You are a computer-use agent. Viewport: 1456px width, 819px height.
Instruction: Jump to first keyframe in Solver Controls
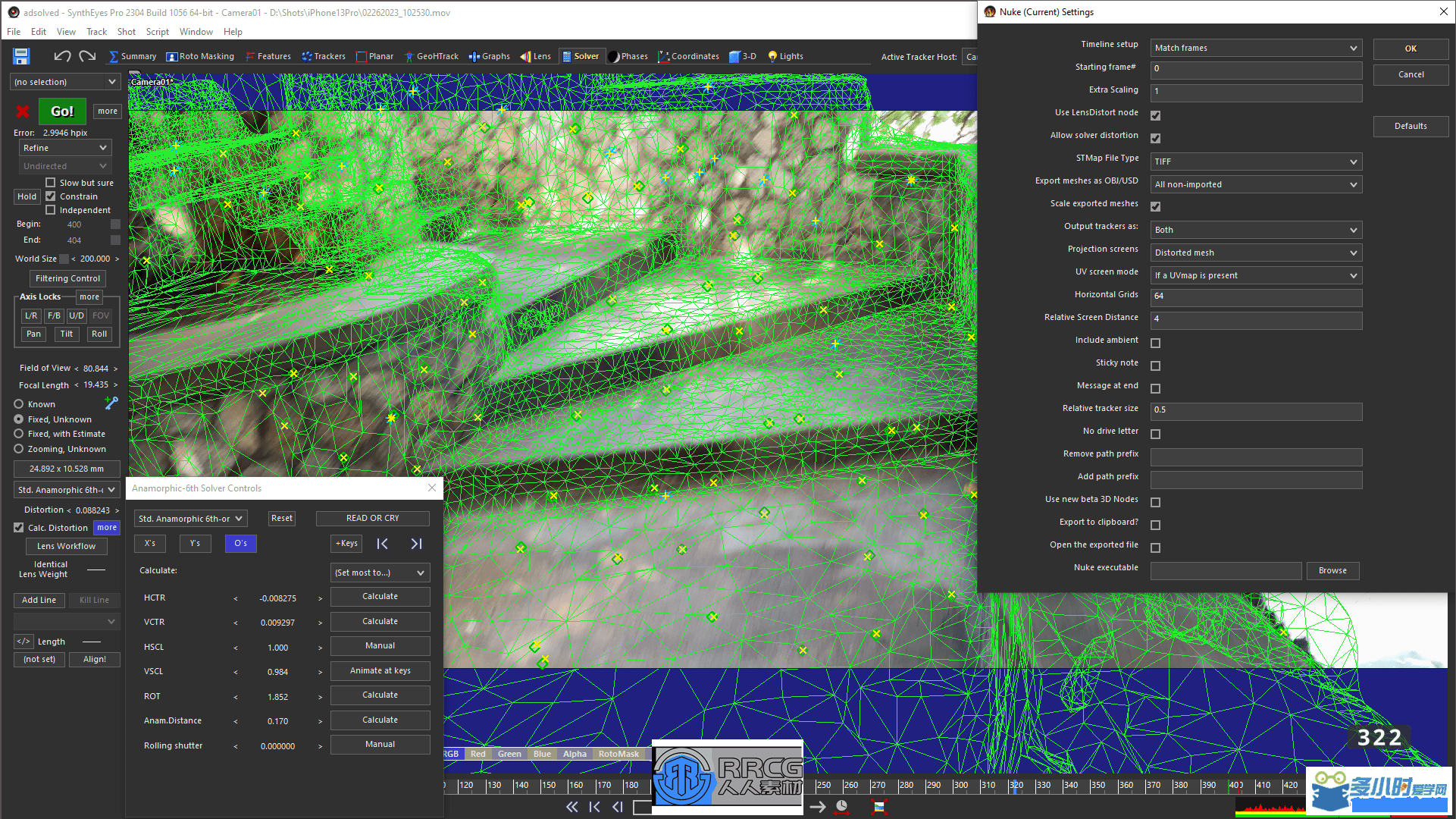point(383,544)
